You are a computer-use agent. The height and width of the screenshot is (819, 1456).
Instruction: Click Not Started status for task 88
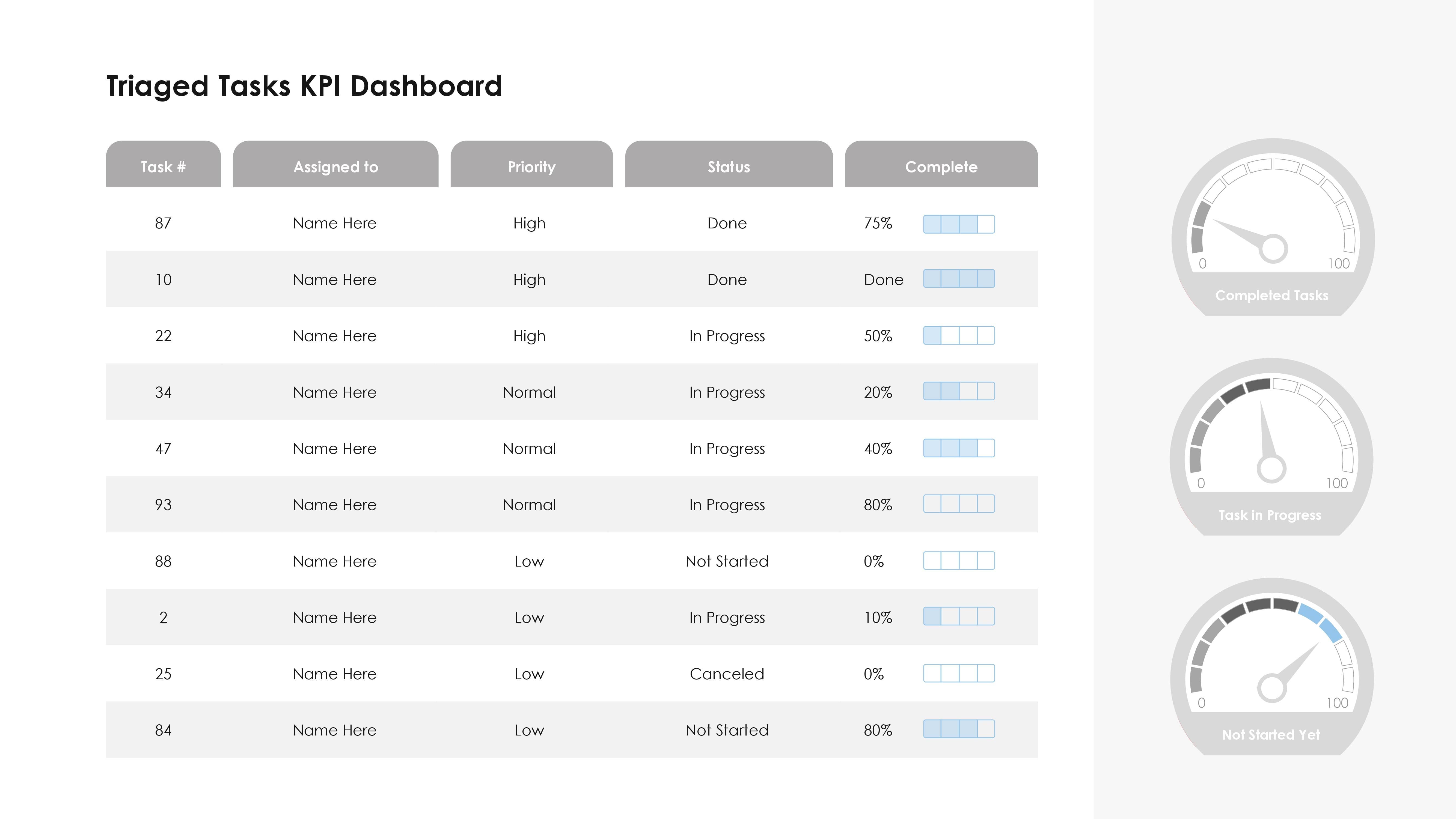(x=727, y=561)
